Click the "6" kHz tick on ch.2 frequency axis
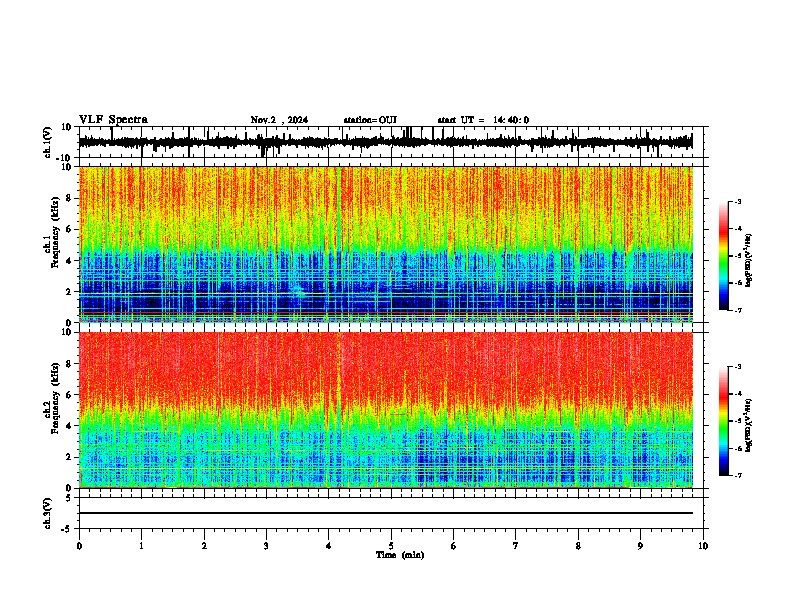 tap(70, 395)
